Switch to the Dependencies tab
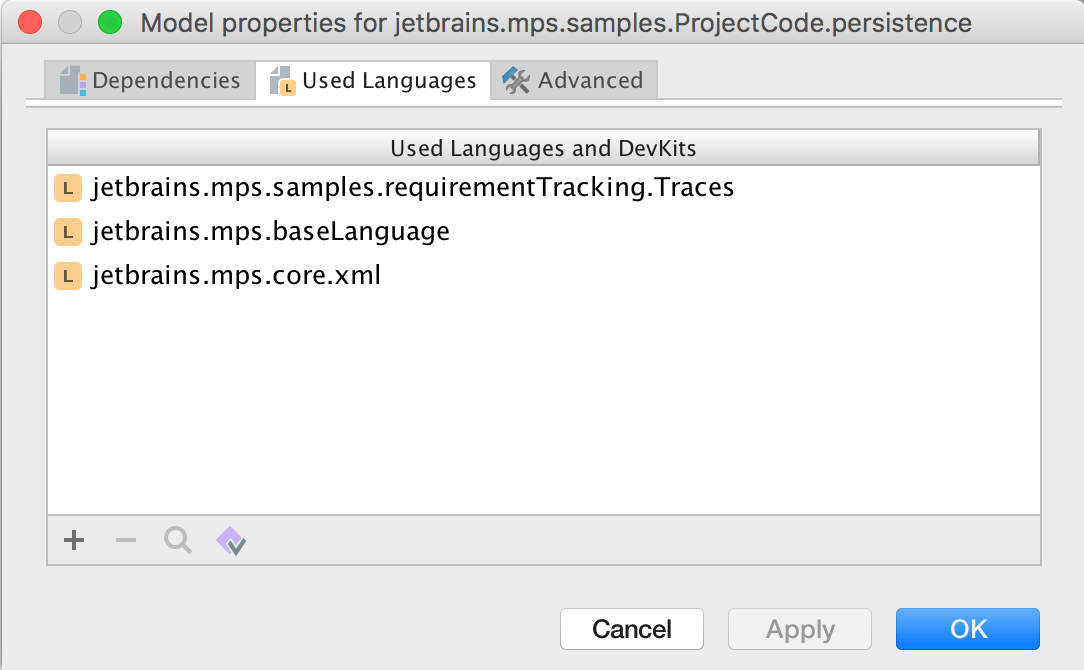1084x670 pixels. point(151,81)
